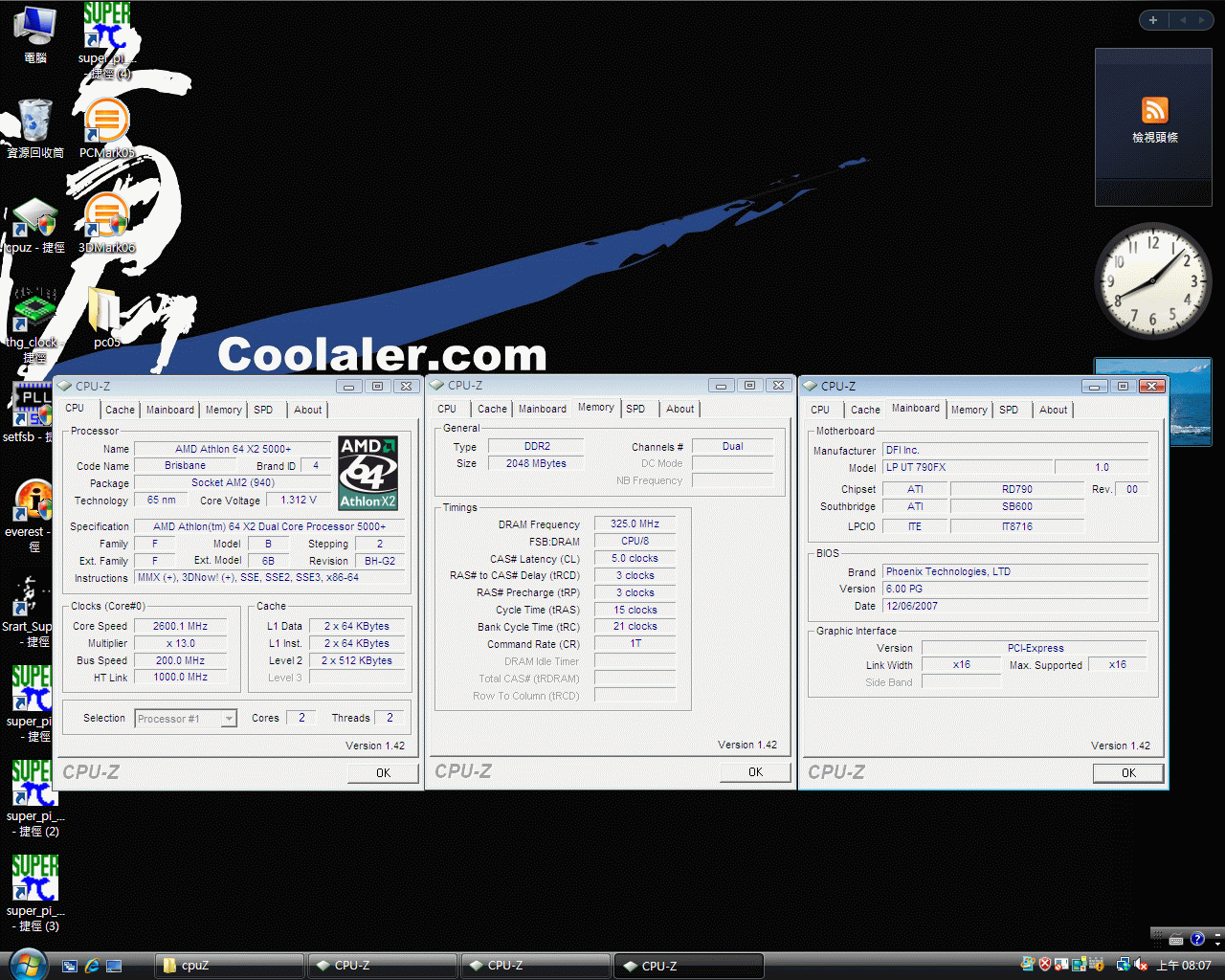Screen dimensions: 1225x980
Task: Click the Core Speed 2600.1 MHz value
Action: coord(180,626)
